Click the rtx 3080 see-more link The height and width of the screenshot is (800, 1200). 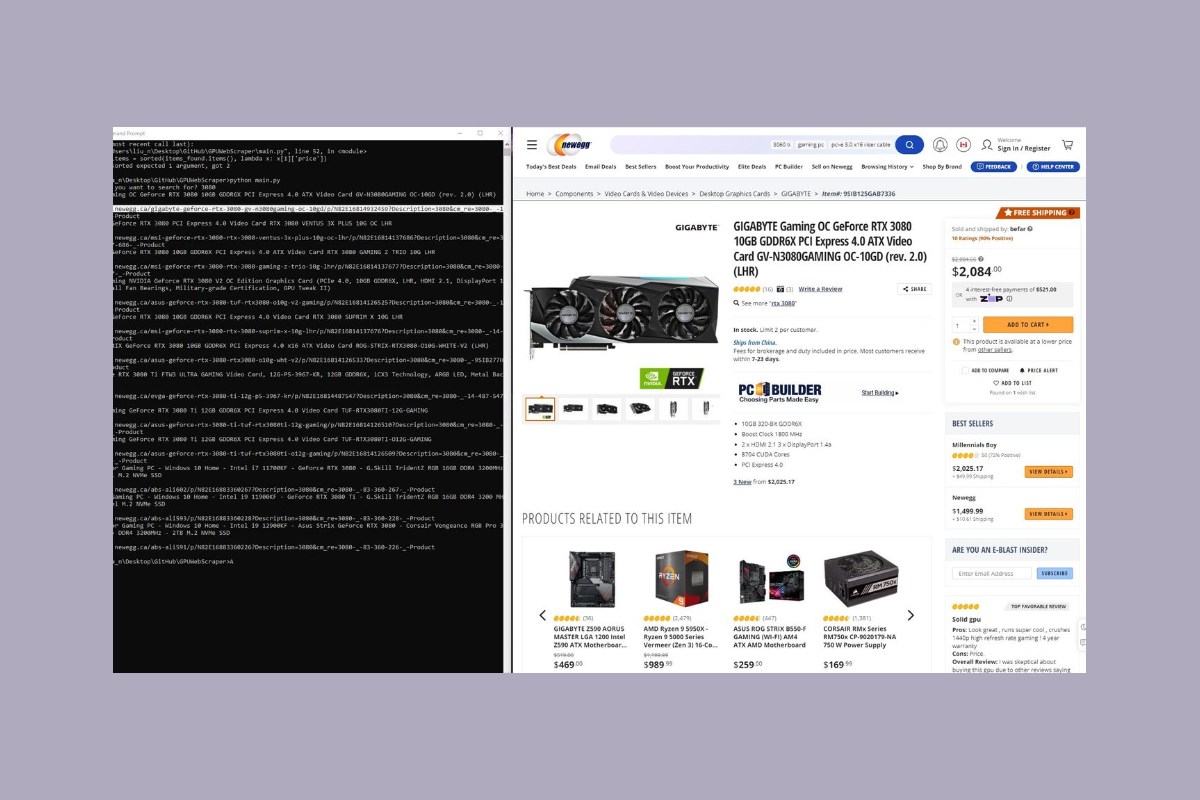click(x=782, y=302)
